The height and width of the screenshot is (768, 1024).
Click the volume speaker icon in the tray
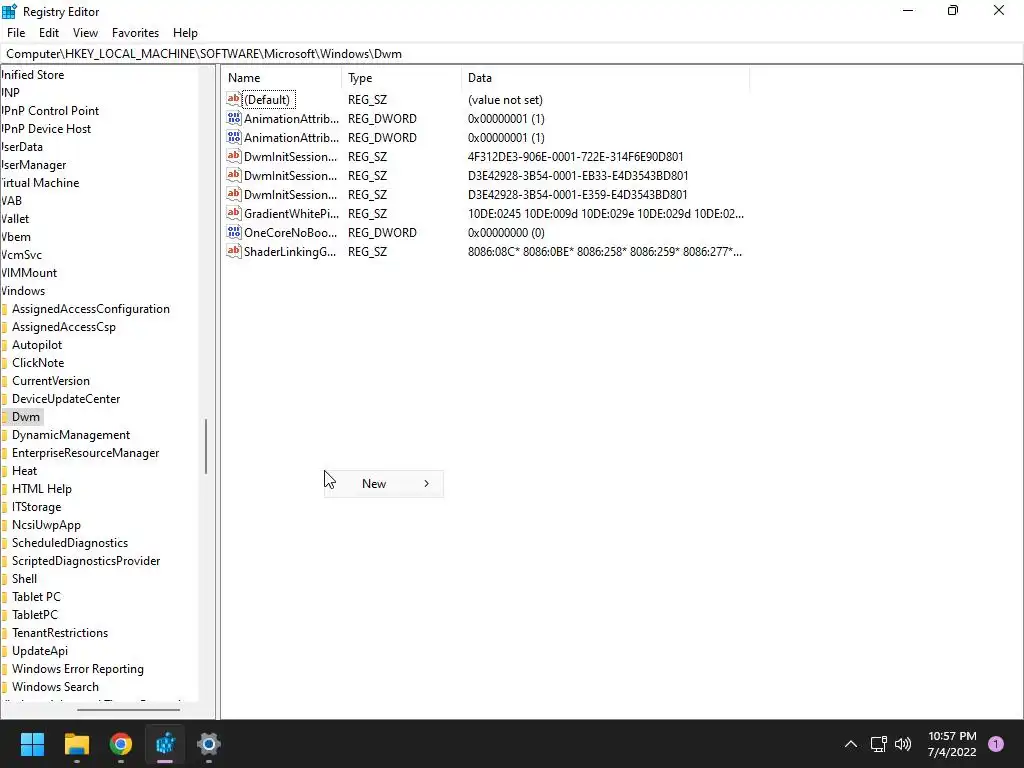pos(903,744)
